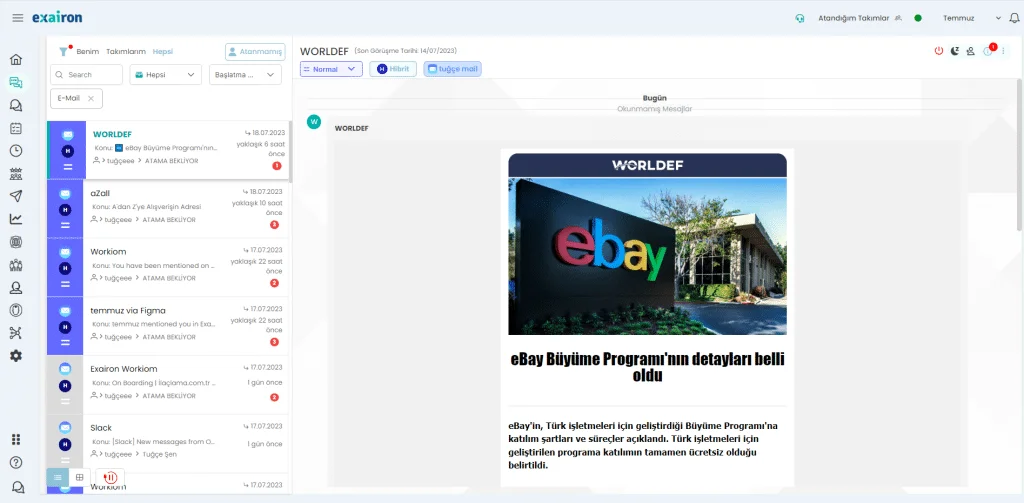1024x503 pixels.
Task: Go to the Home icon in sidebar
Action: (x=16, y=59)
